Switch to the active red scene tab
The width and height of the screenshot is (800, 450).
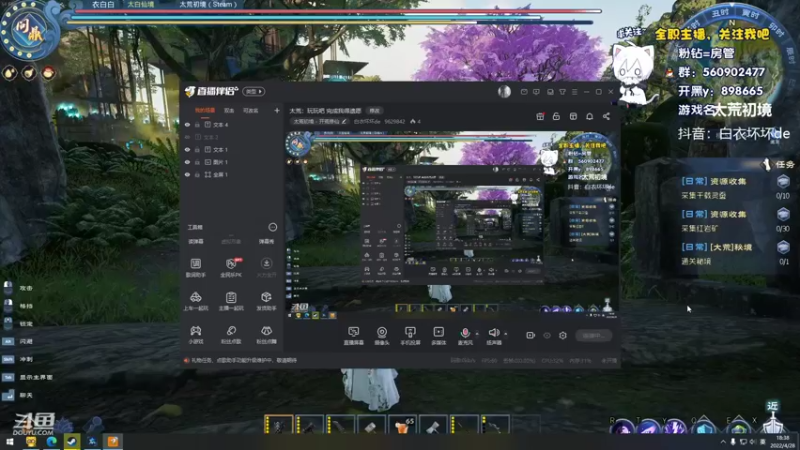[x=205, y=110]
